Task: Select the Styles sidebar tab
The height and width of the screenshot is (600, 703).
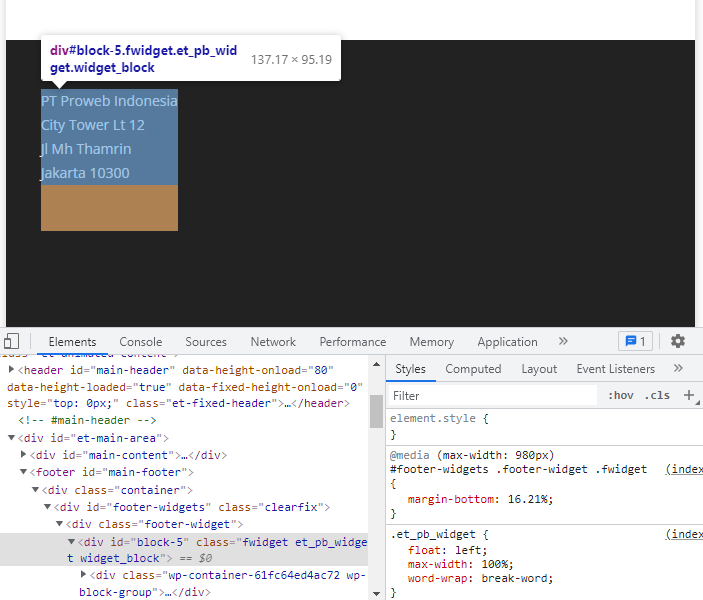Action: click(410, 369)
